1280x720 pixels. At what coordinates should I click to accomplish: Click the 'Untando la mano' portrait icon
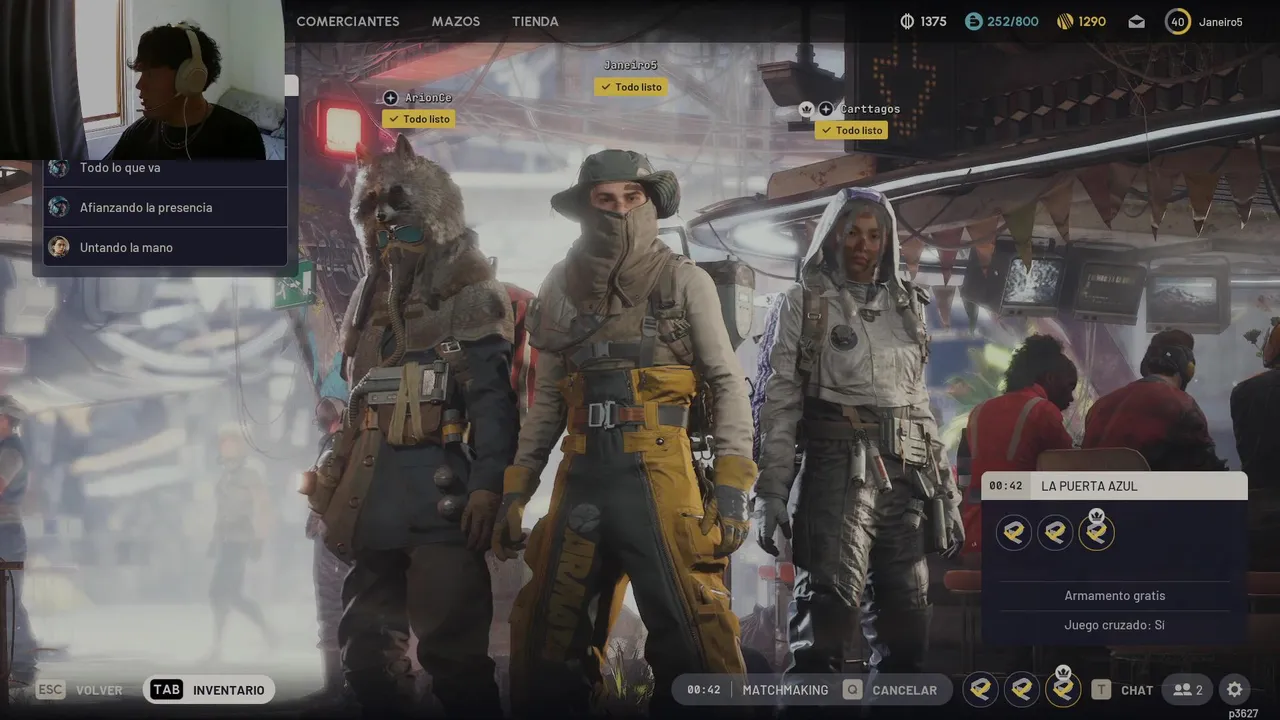59,247
